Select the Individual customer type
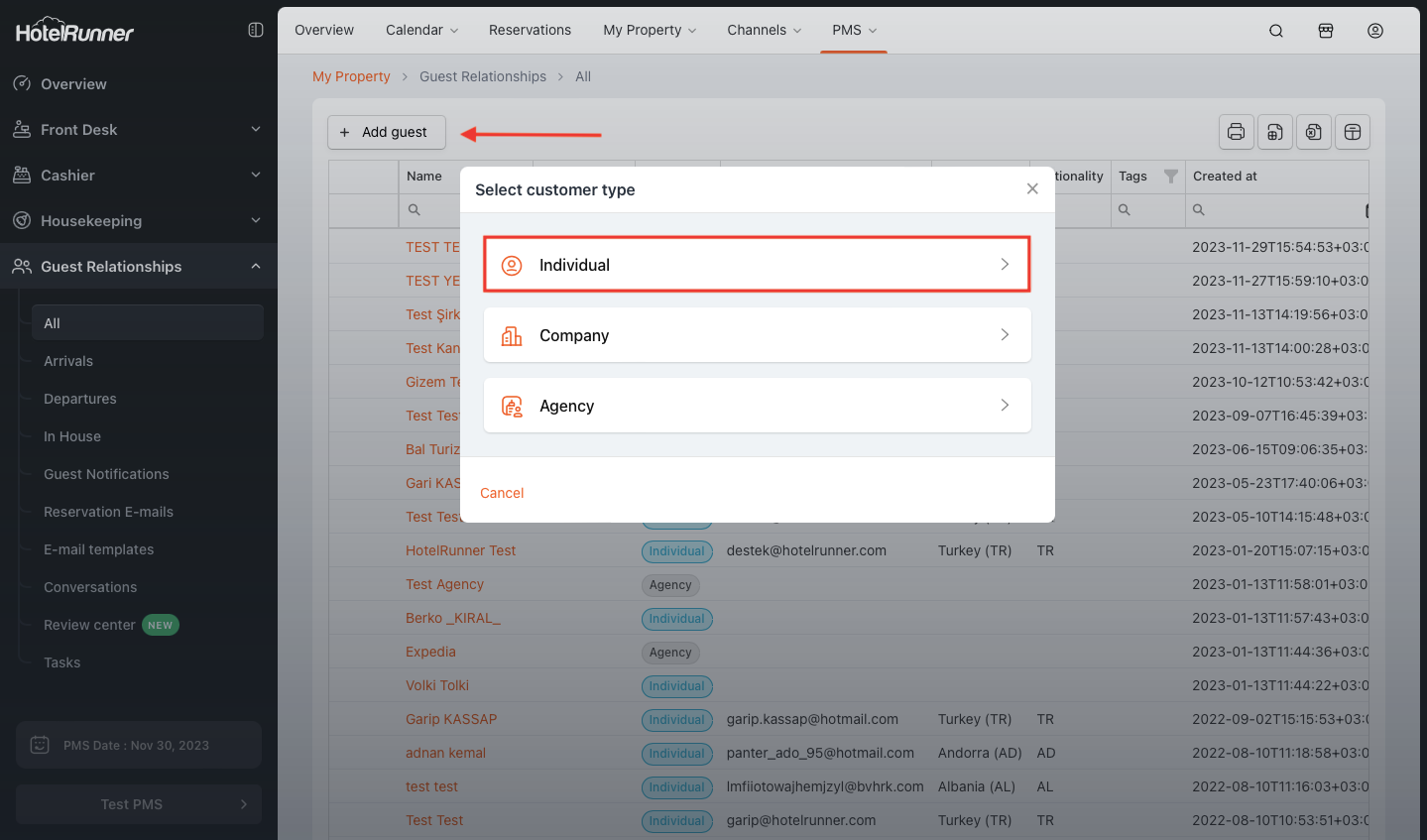 pos(757,265)
